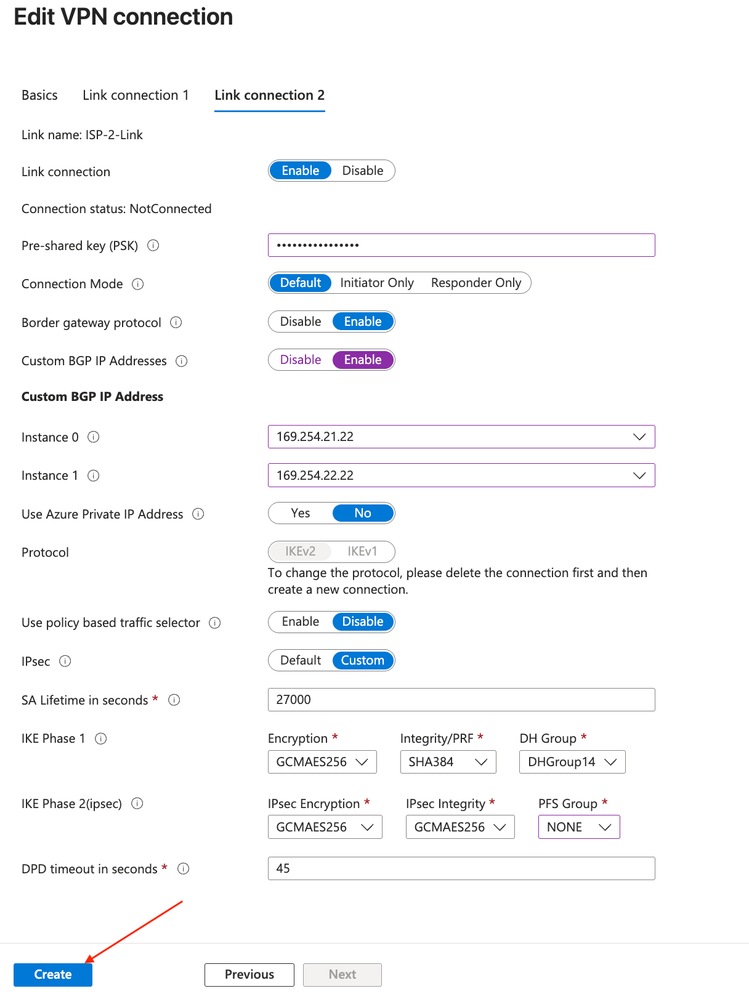Image resolution: width=749 pixels, height=999 pixels.
Task: Click the greyed Next button
Action: point(342,975)
